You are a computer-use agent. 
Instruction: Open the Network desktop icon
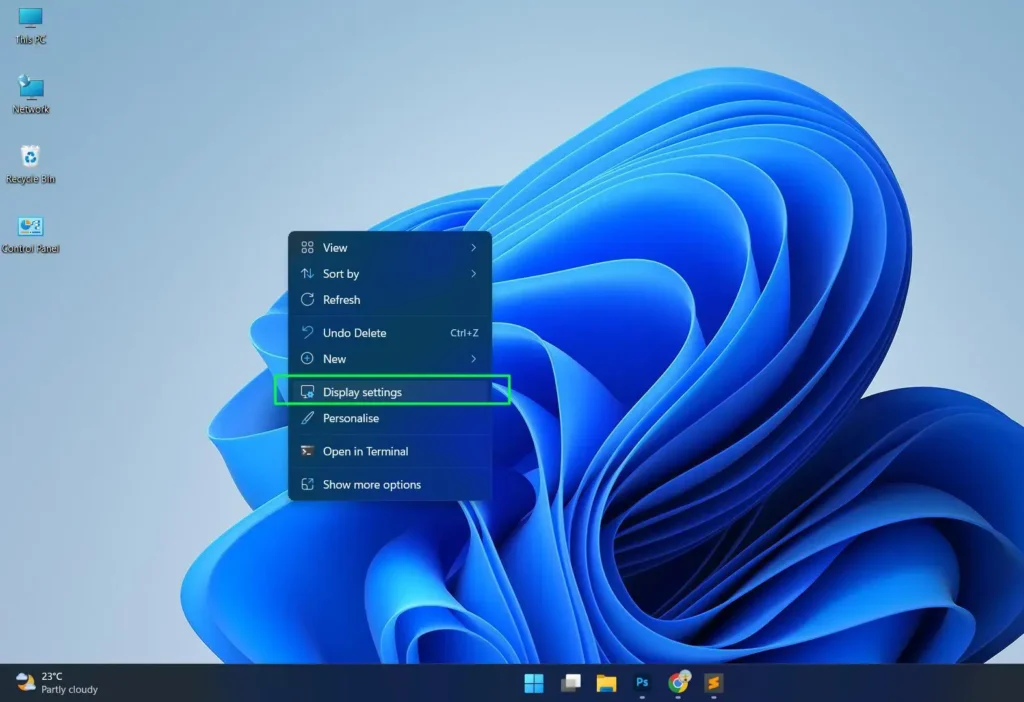[29, 90]
